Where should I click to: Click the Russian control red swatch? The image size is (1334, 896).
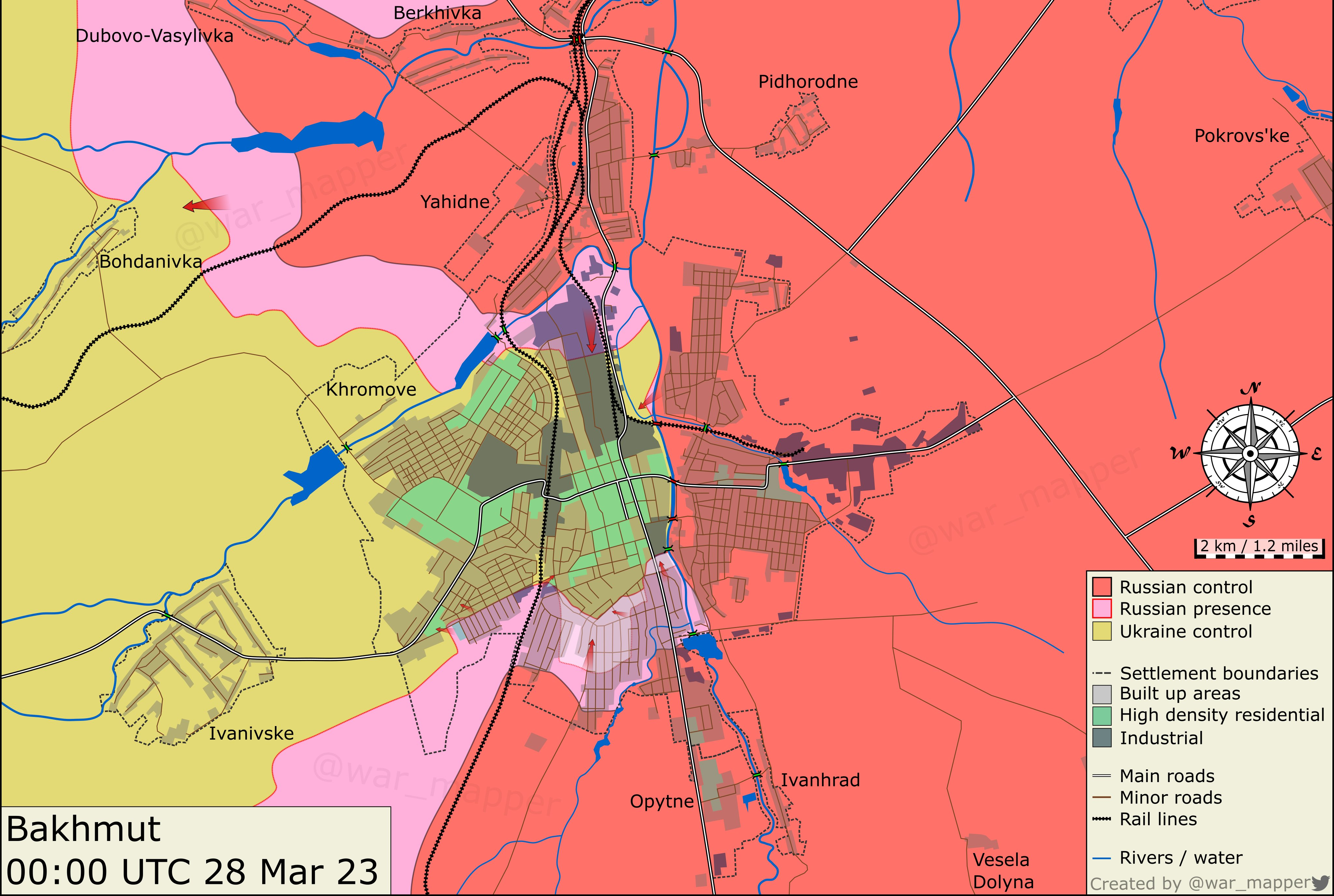point(1101,587)
